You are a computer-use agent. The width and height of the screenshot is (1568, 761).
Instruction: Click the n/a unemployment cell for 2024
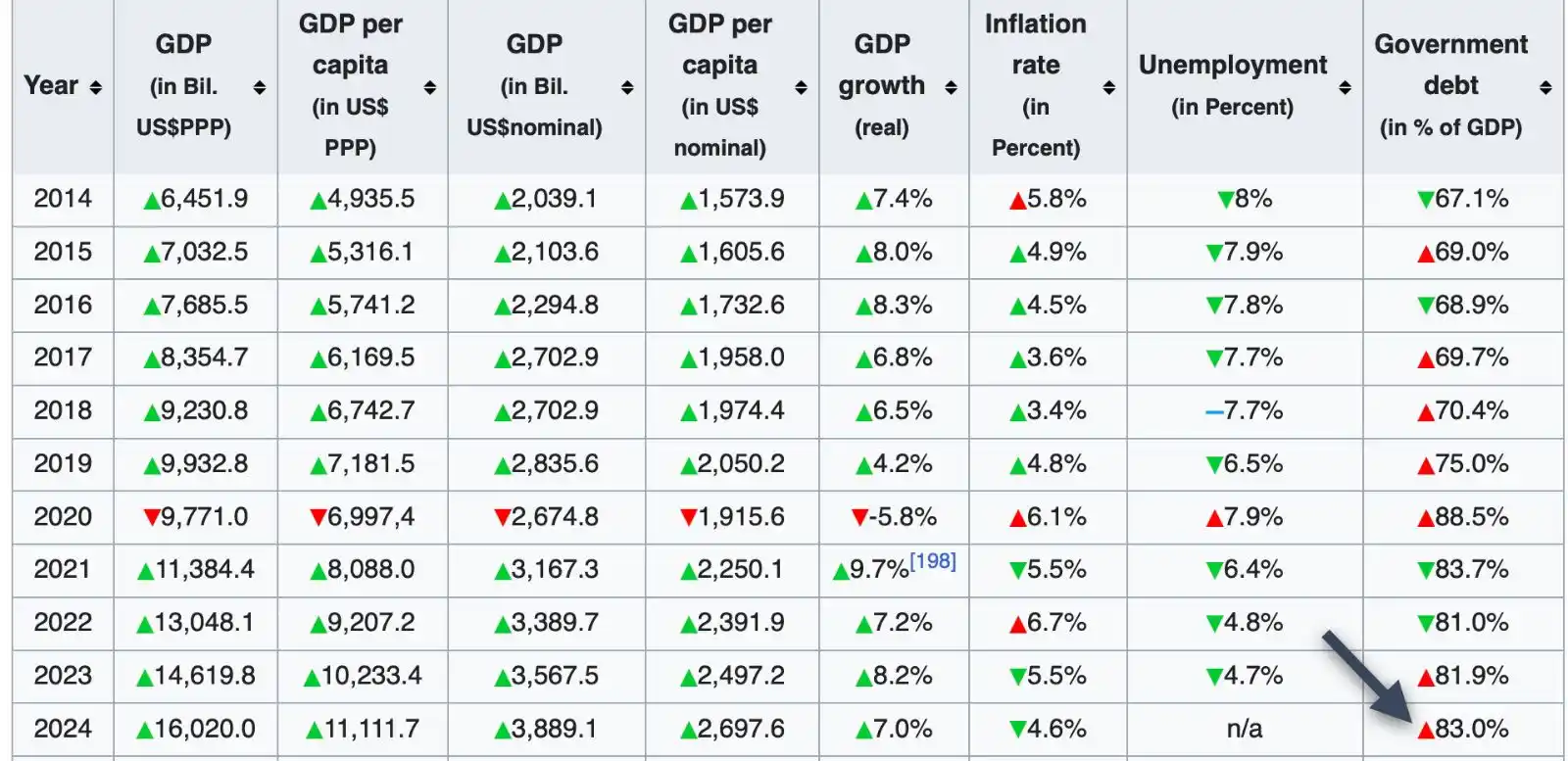[1245, 729]
